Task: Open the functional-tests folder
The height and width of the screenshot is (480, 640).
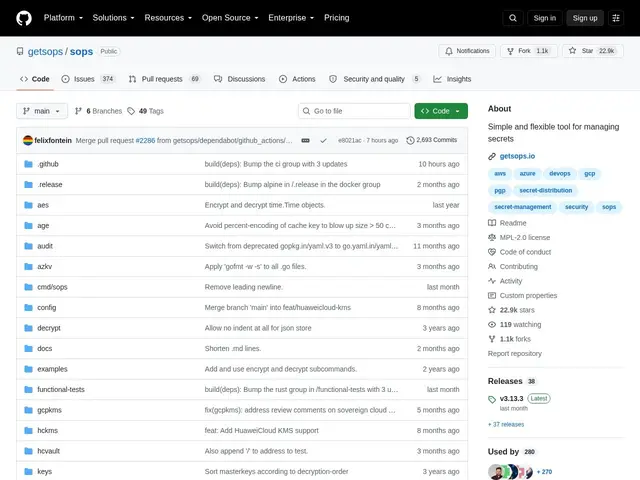Action: tap(61, 389)
